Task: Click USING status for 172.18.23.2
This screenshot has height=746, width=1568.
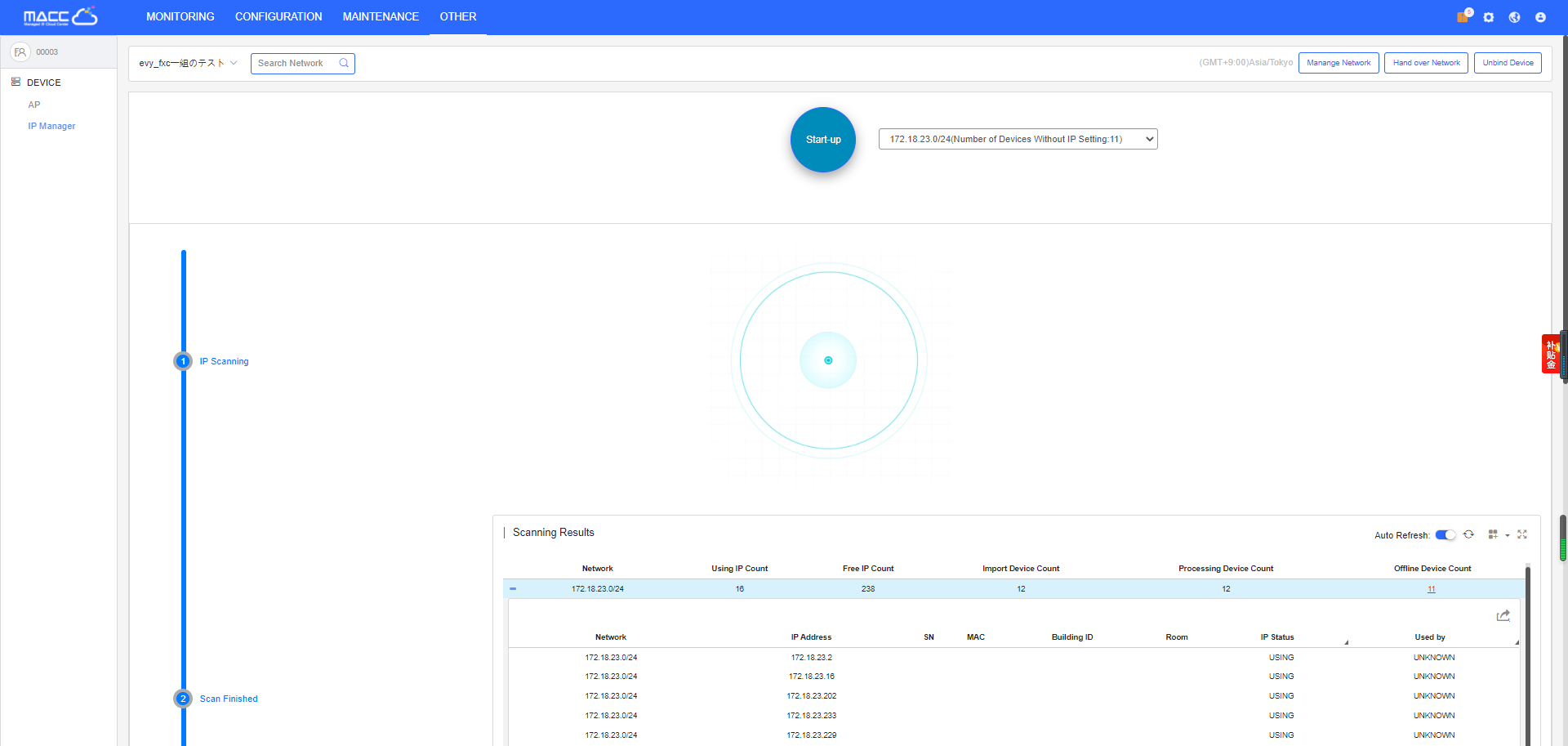Action: pos(1281,657)
